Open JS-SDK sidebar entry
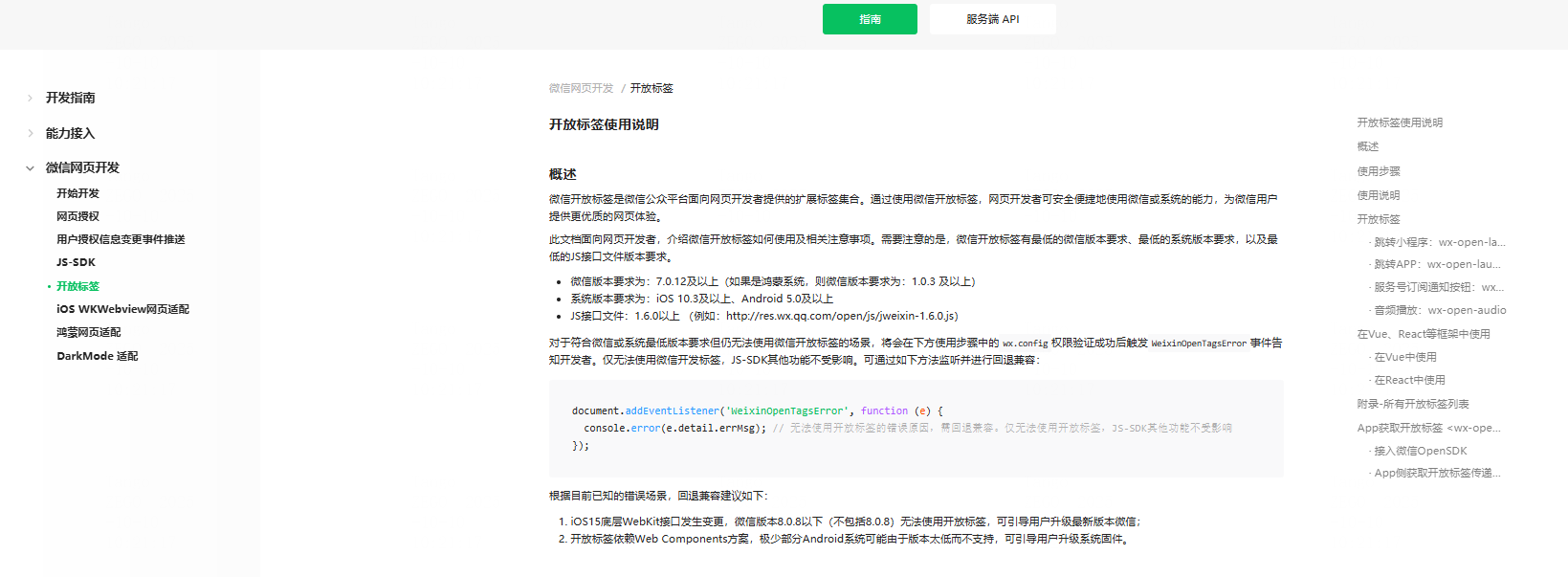The height and width of the screenshot is (577, 1568). (x=76, y=262)
